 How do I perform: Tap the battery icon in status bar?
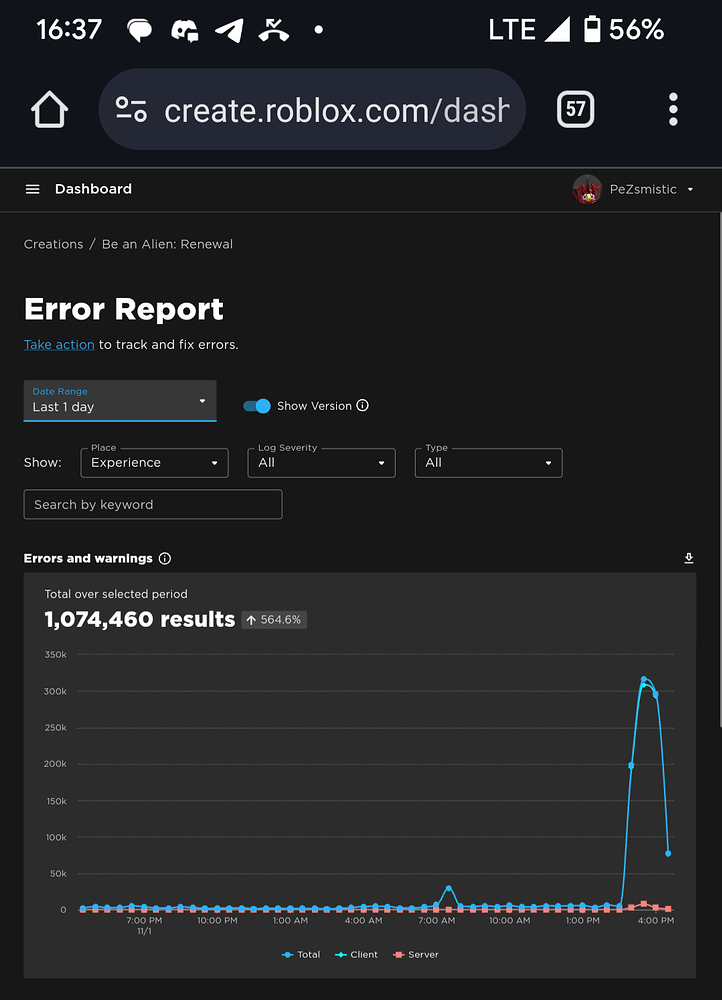pyautogui.click(x=592, y=29)
